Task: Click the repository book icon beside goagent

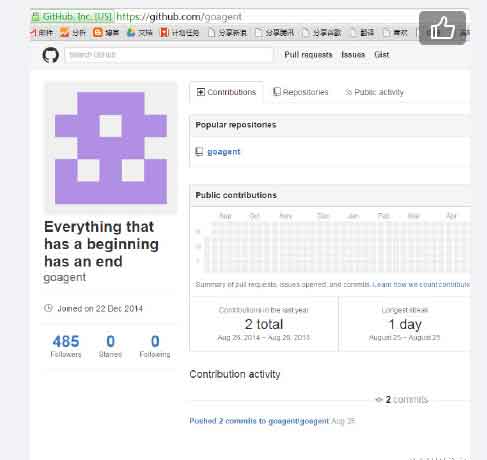Action: [199, 152]
